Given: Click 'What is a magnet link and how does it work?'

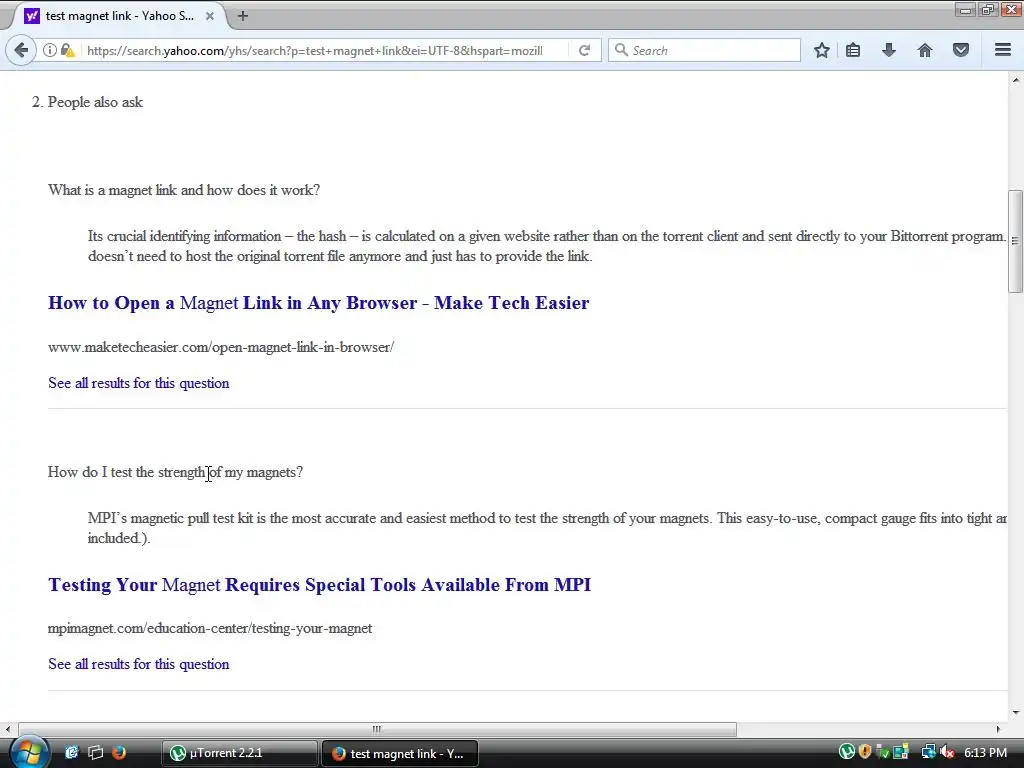Looking at the screenshot, I should point(184,190).
